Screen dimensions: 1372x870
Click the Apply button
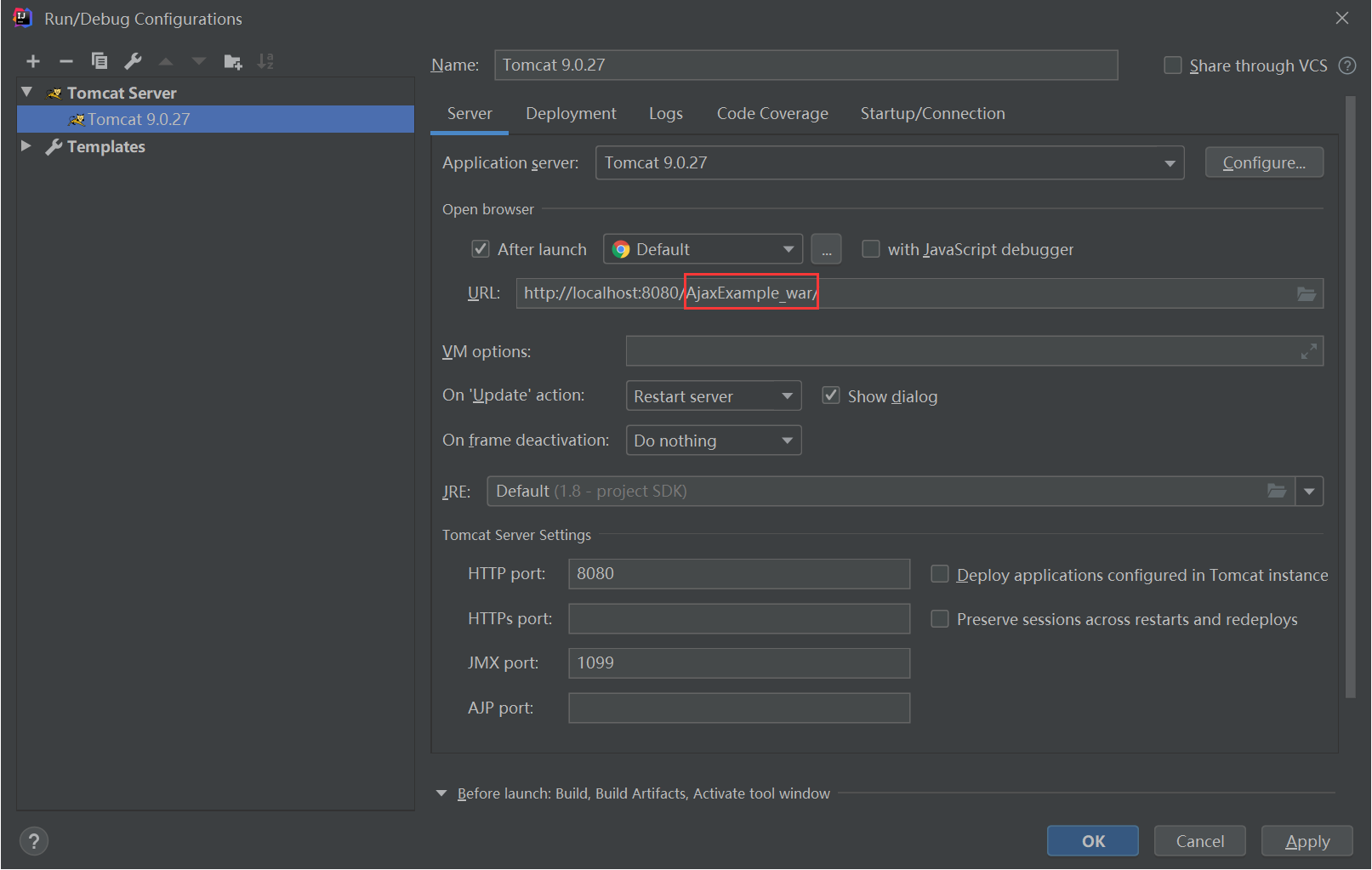pos(1307,841)
